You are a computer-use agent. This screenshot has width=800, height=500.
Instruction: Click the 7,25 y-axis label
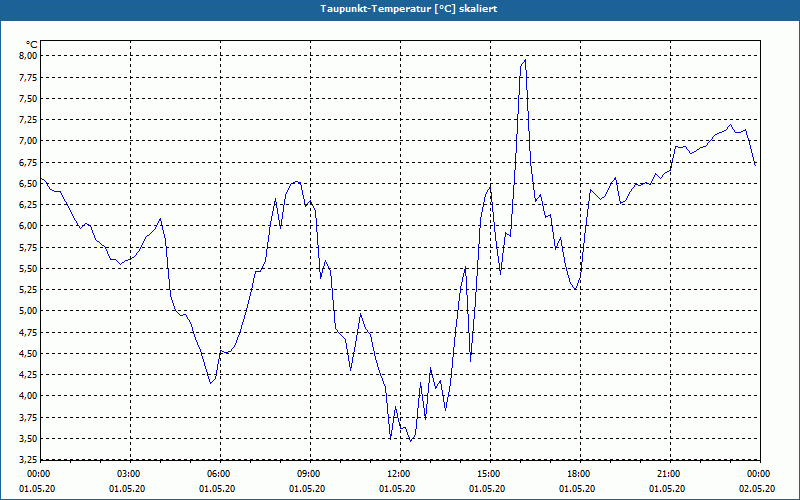pos(27,119)
